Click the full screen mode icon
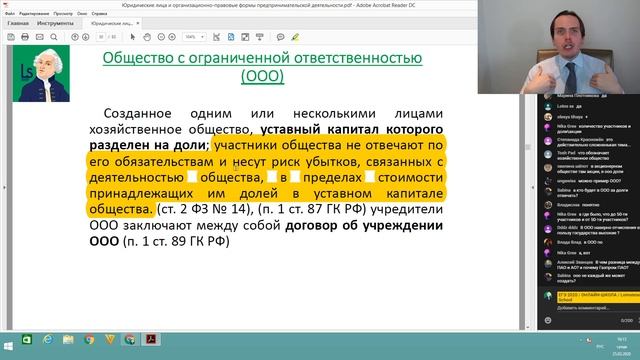 click(245, 37)
